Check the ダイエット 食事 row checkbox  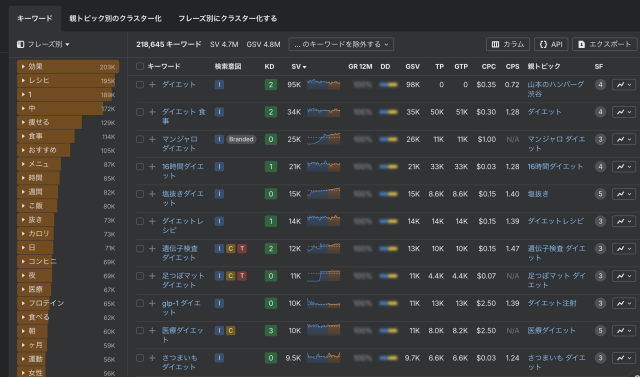[x=140, y=112]
